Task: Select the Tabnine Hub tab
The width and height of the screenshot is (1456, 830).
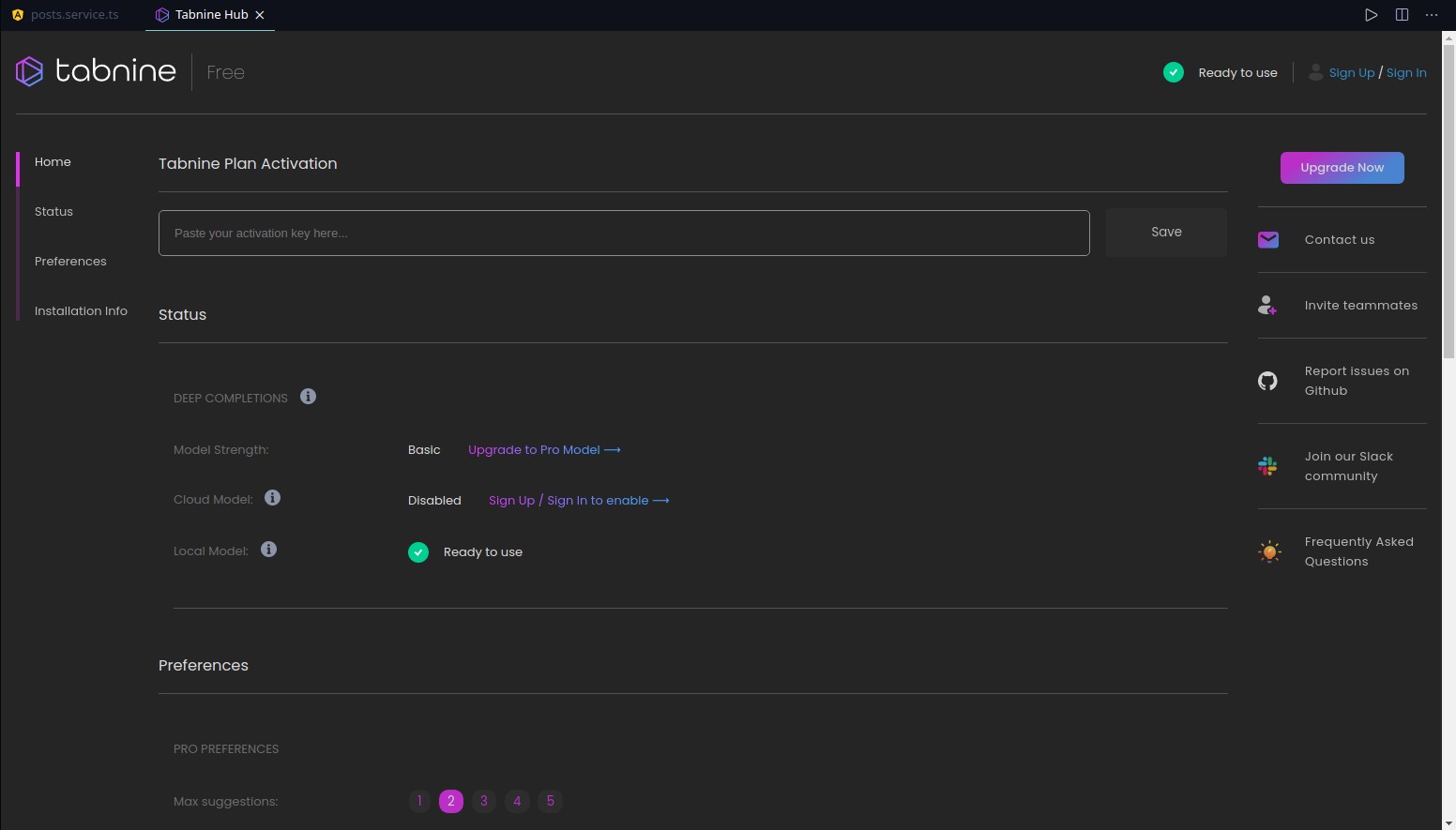Action: click(210, 15)
